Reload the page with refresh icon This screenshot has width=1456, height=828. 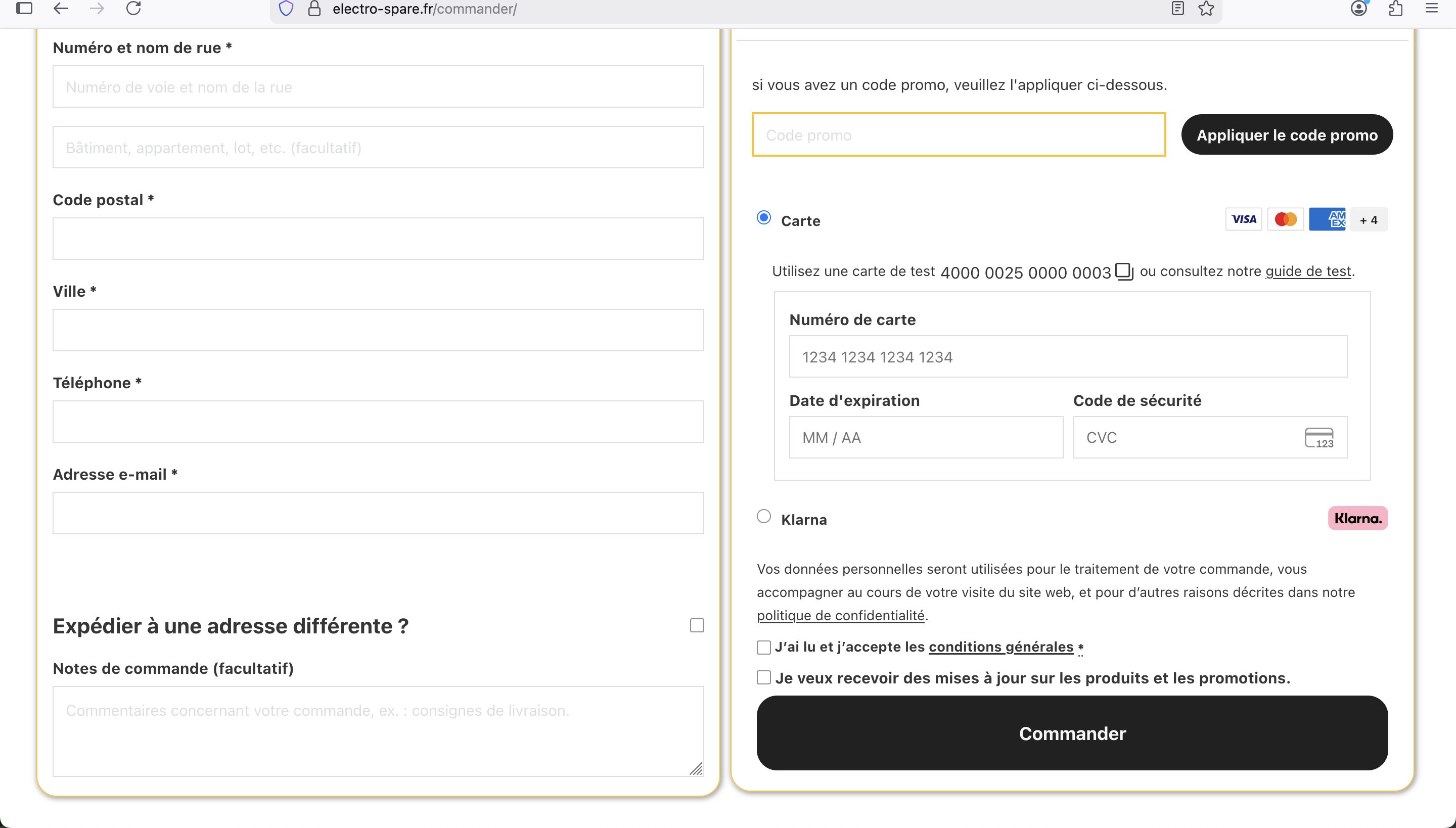point(133,9)
